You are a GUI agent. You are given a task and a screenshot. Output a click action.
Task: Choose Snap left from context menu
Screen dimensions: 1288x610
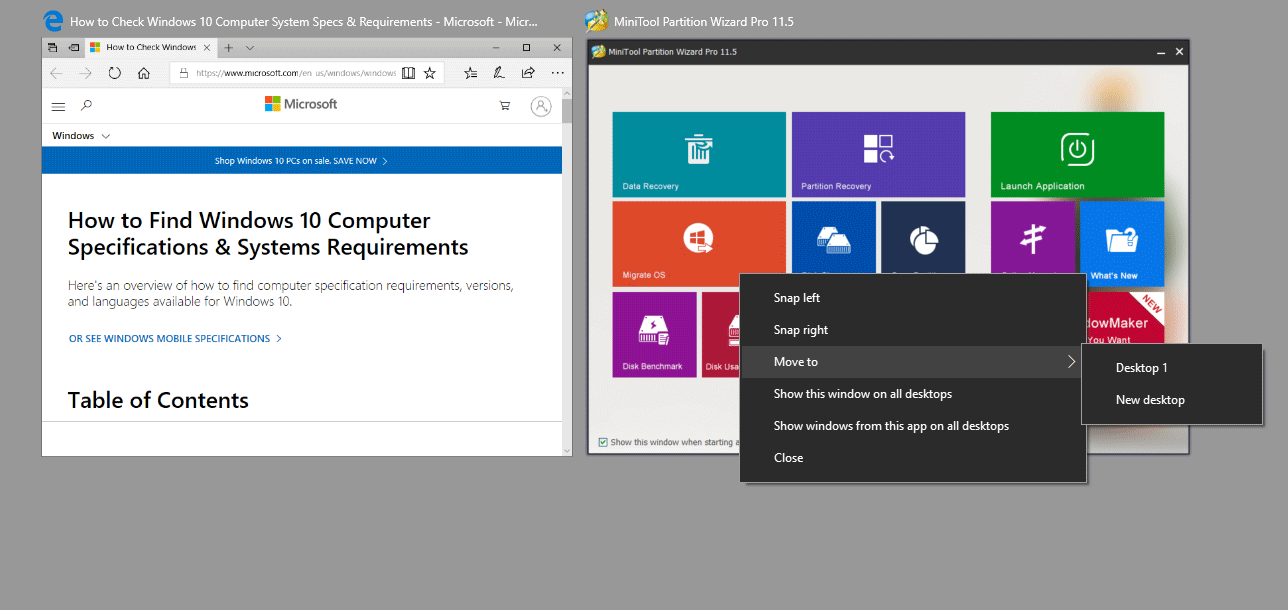(913, 298)
